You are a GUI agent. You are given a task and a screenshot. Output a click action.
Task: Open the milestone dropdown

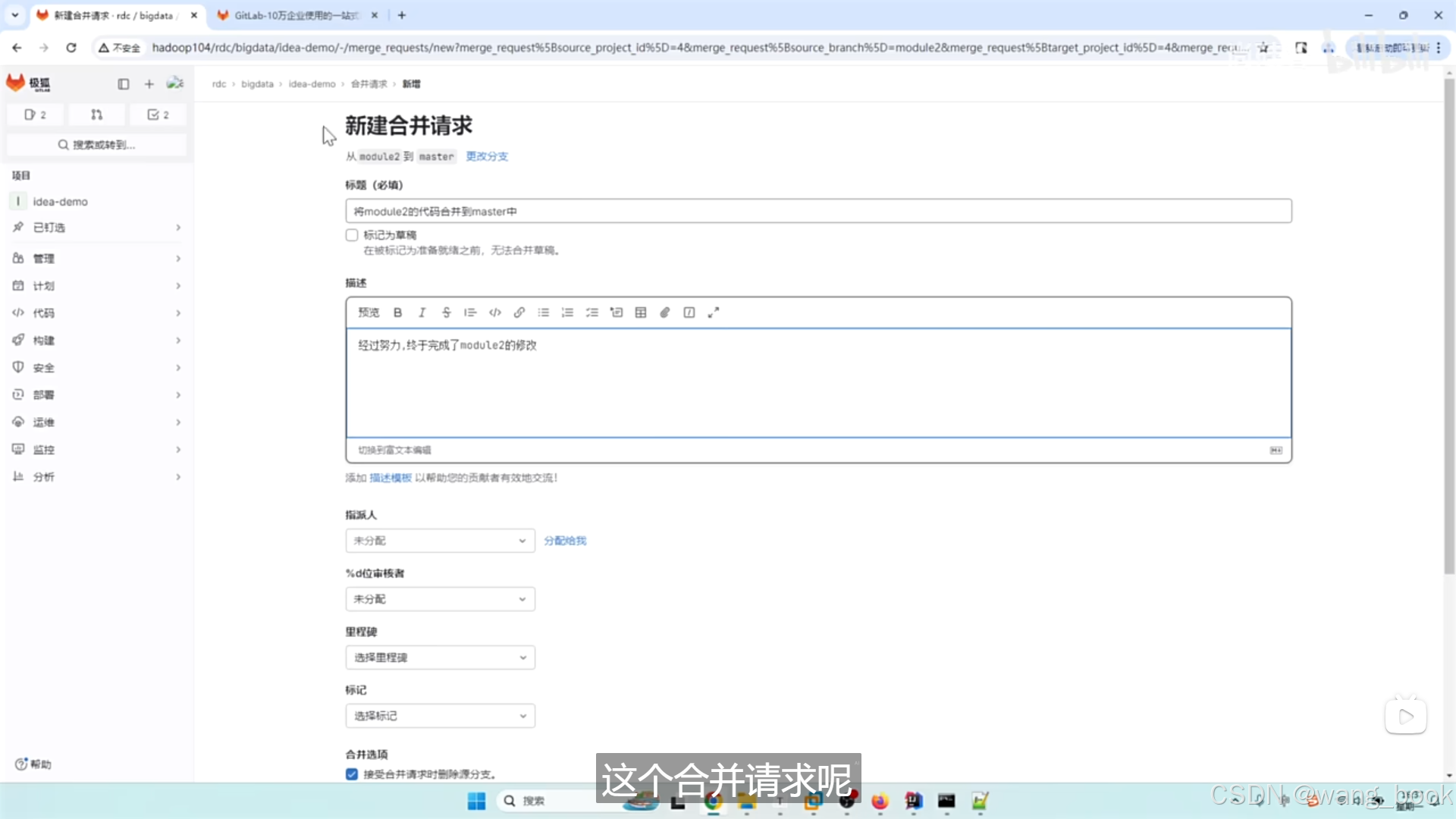point(440,657)
